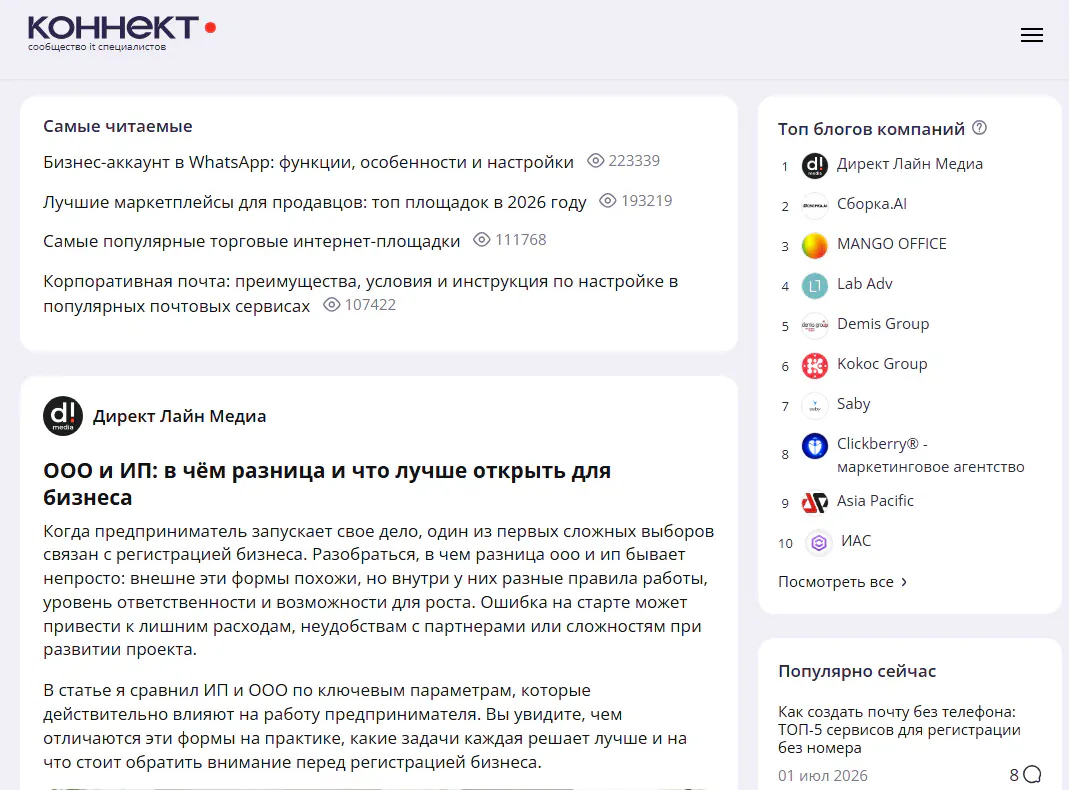
Task: Click Сборка.AI blog logo
Action: 814,205
